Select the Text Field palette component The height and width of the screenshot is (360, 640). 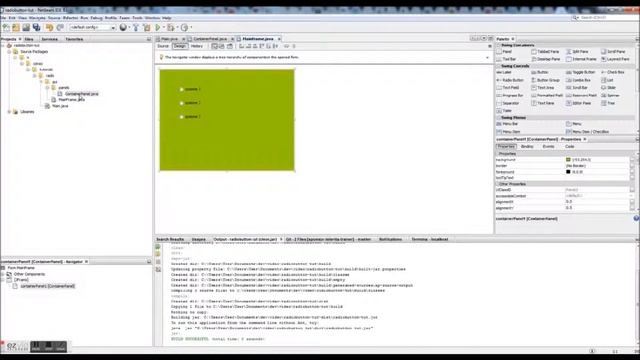click(x=508, y=88)
